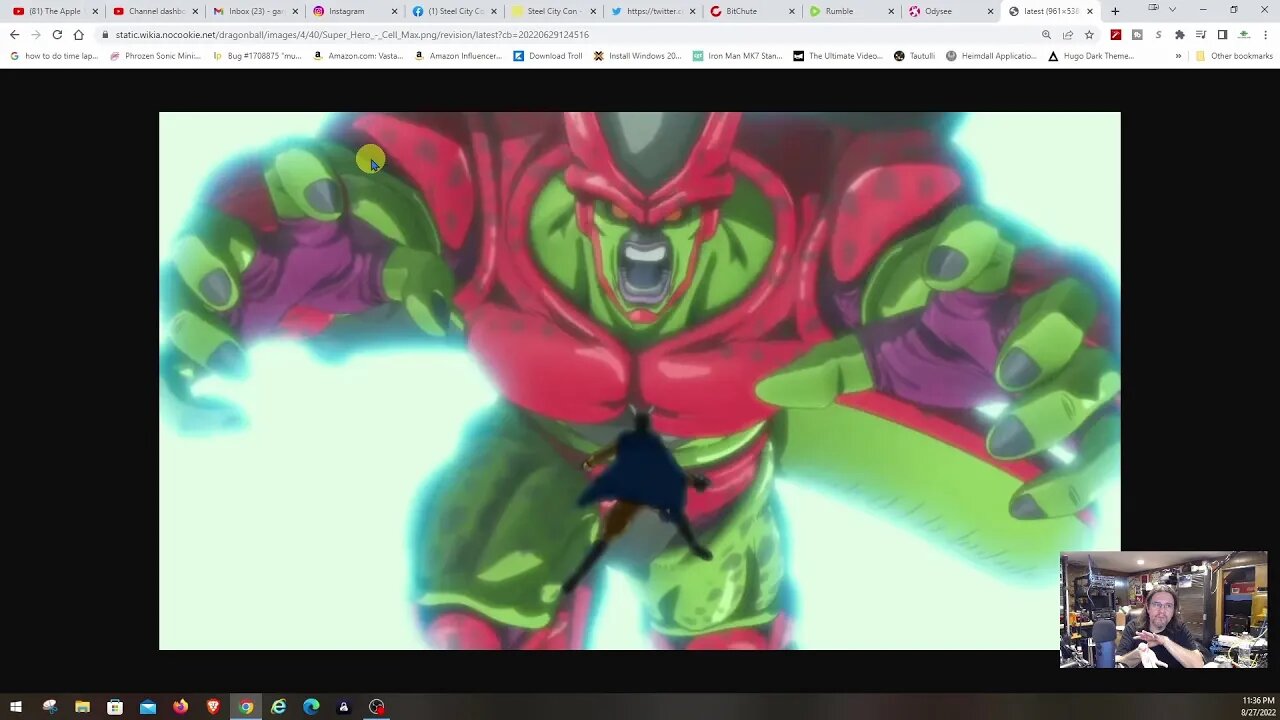Open Chrome's three-dot menu
Screen dimensions: 1280x720
1265,34
